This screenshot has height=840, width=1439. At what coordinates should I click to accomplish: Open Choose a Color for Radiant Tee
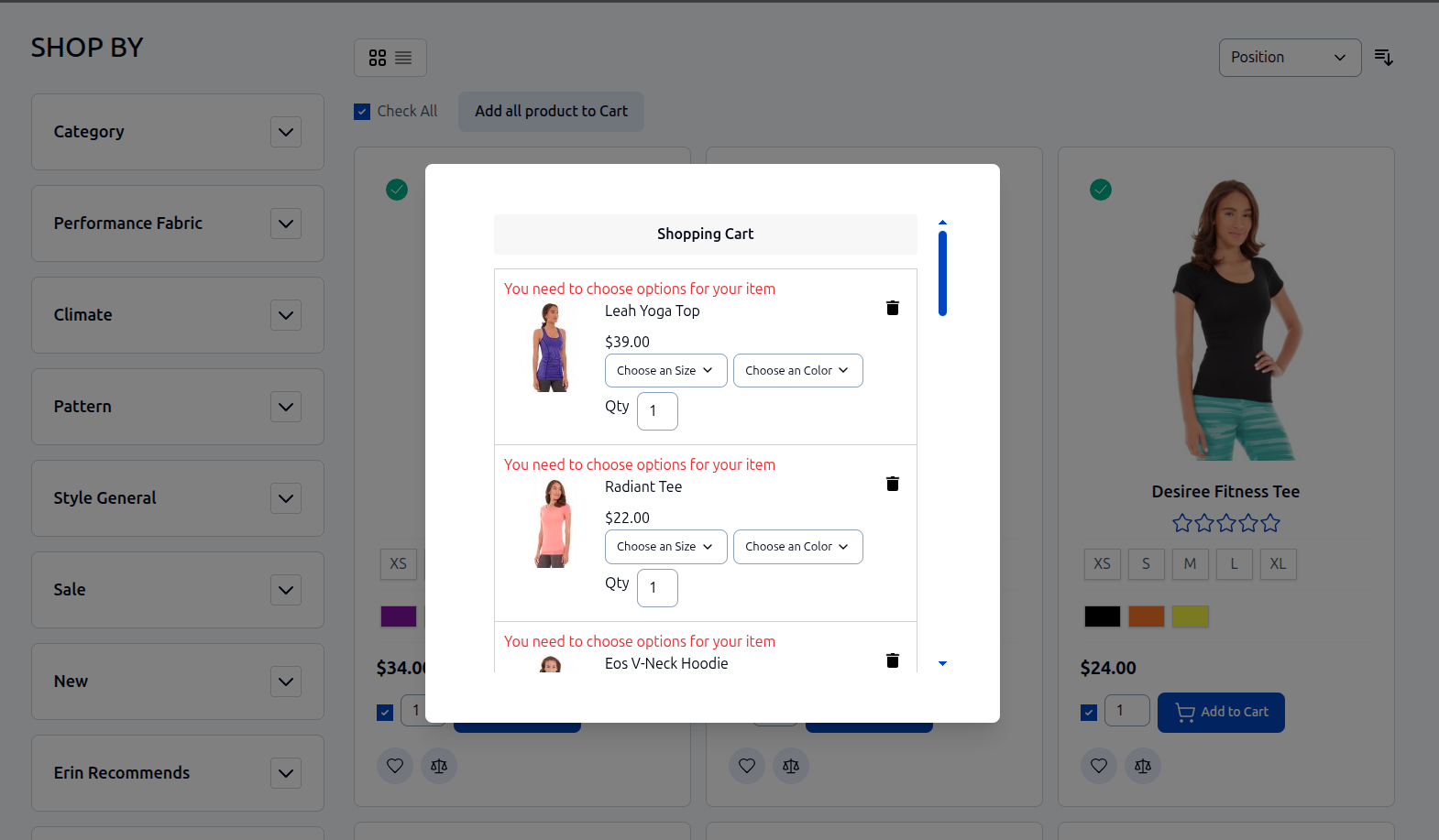click(798, 547)
